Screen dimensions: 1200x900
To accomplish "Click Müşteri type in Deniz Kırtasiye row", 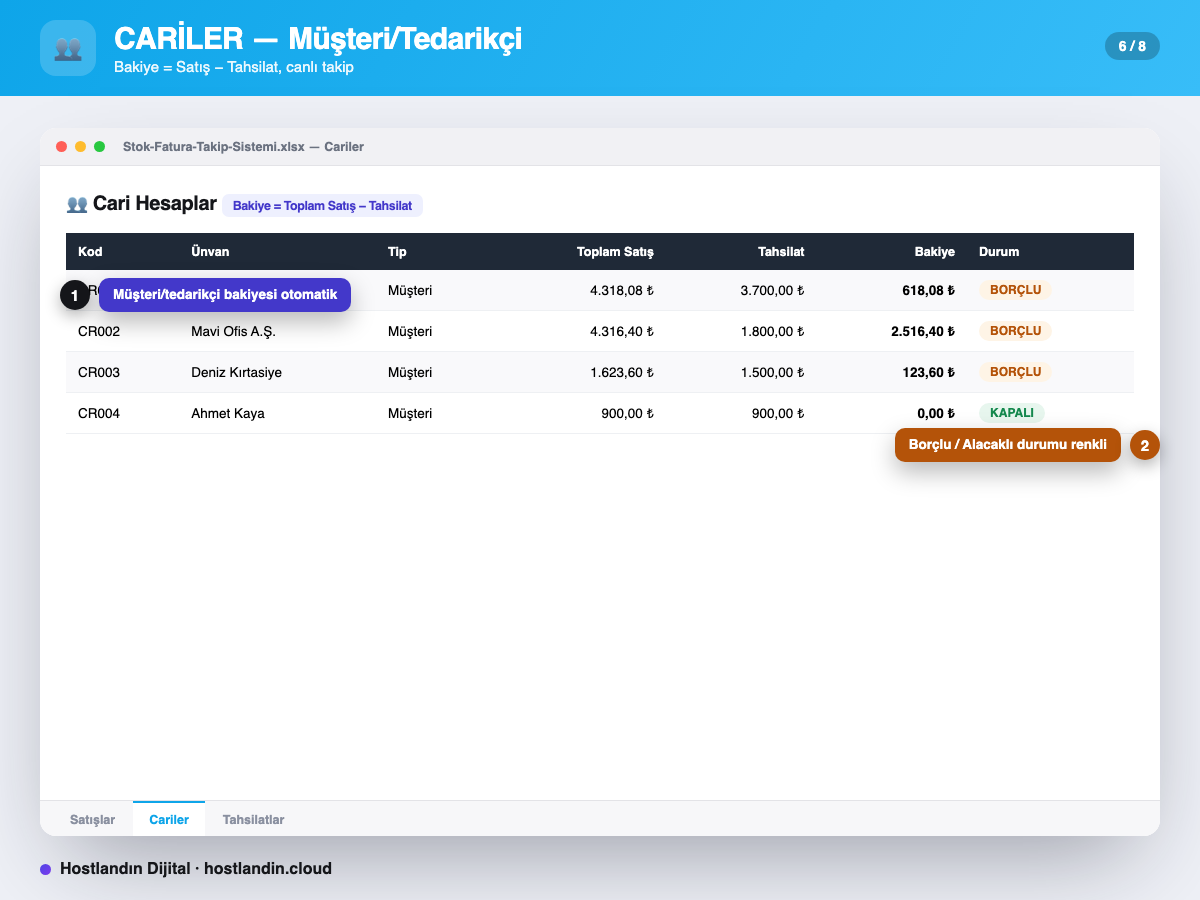I will click(x=410, y=372).
